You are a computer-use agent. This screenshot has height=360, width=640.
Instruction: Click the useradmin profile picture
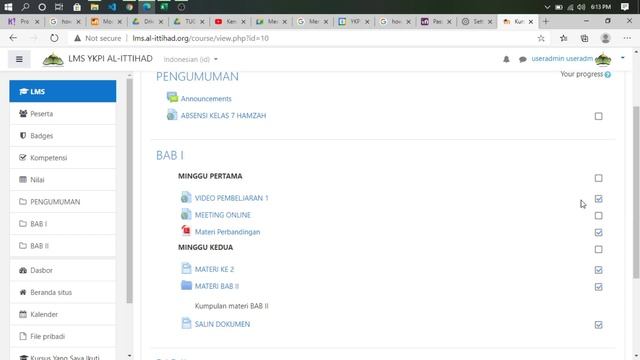click(603, 59)
